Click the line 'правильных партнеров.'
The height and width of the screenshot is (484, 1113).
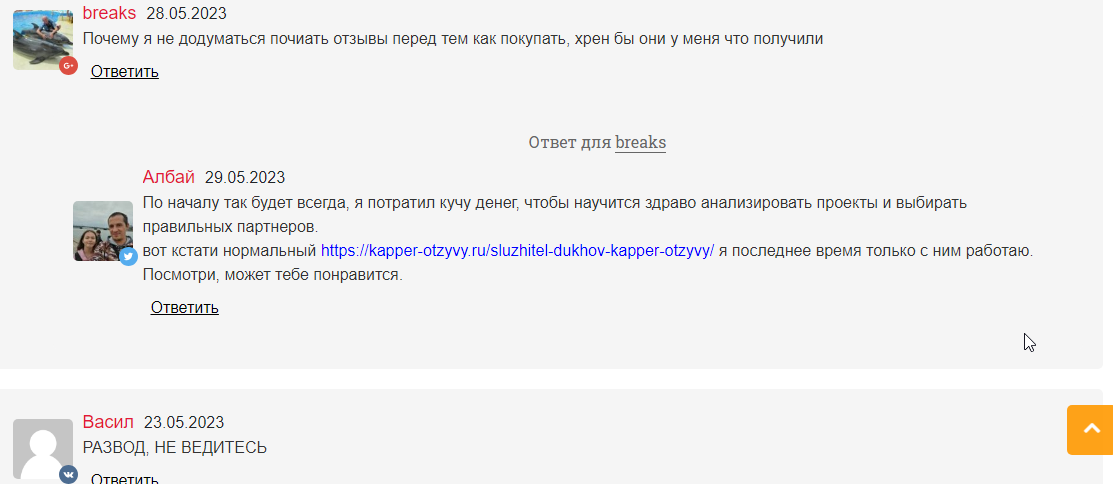coord(231,228)
